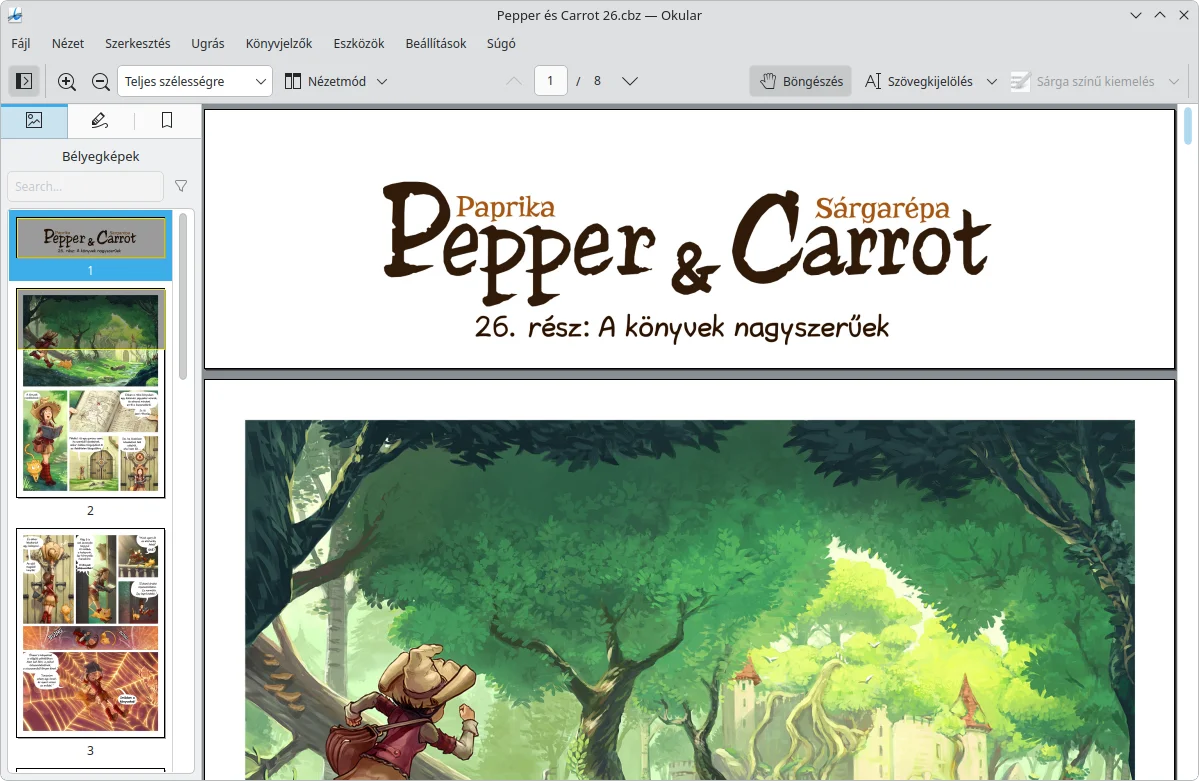Open the Súgó menu

click(501, 44)
